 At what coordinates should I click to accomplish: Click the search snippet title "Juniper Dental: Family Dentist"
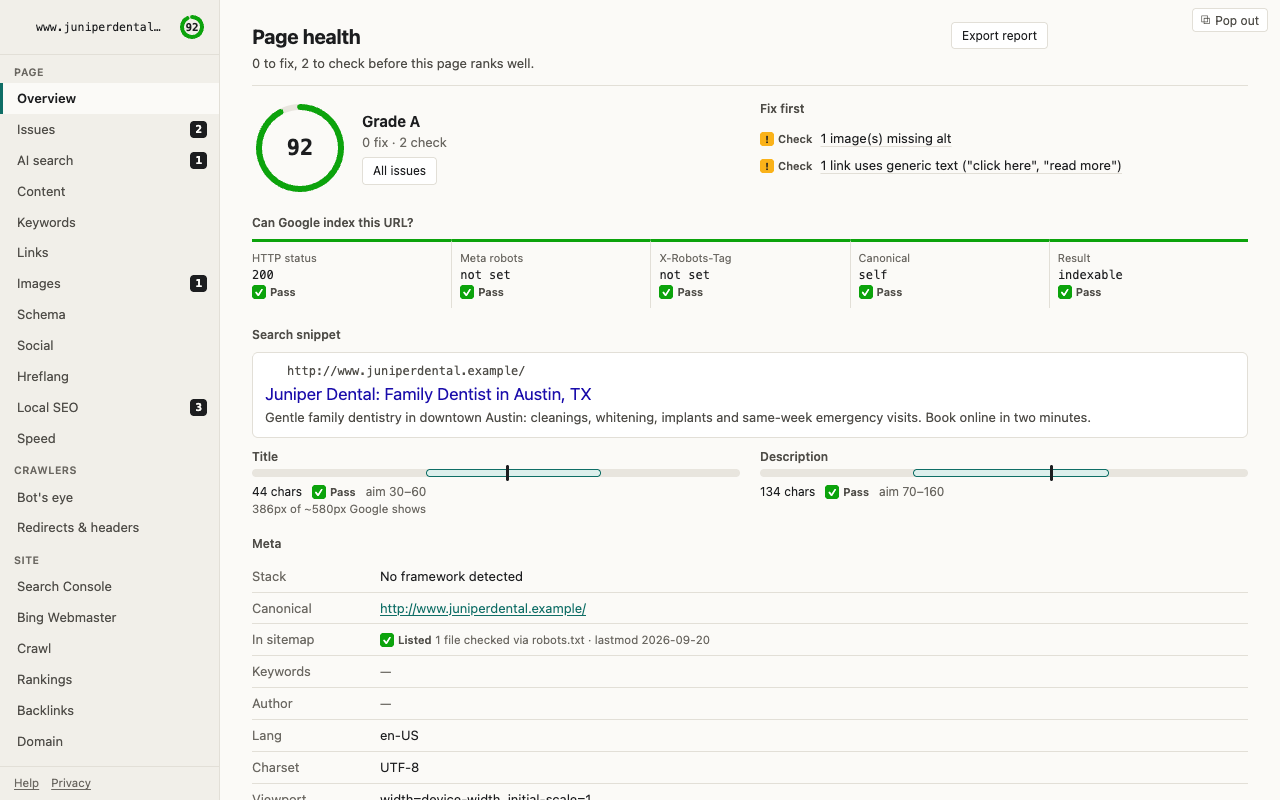428,394
